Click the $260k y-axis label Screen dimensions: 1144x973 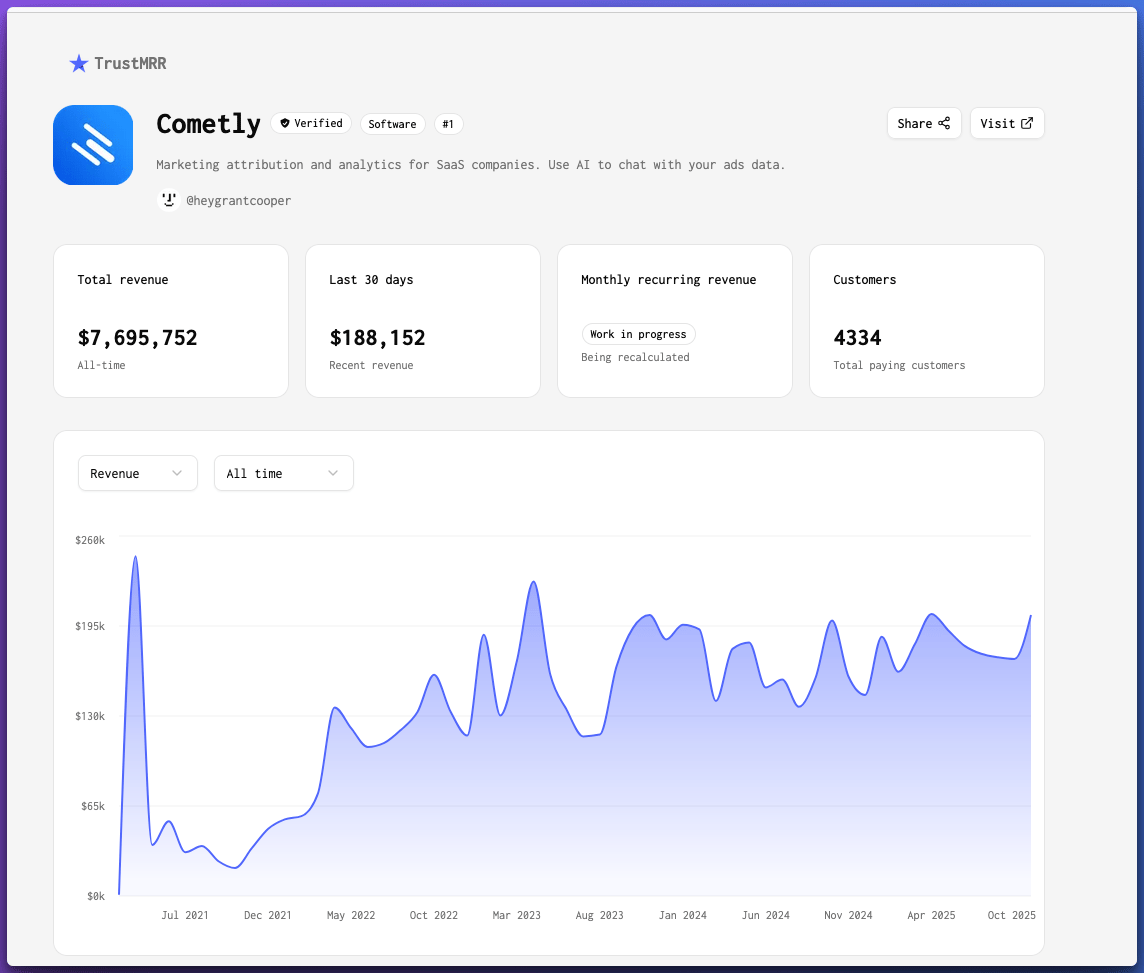pyautogui.click(x=90, y=540)
